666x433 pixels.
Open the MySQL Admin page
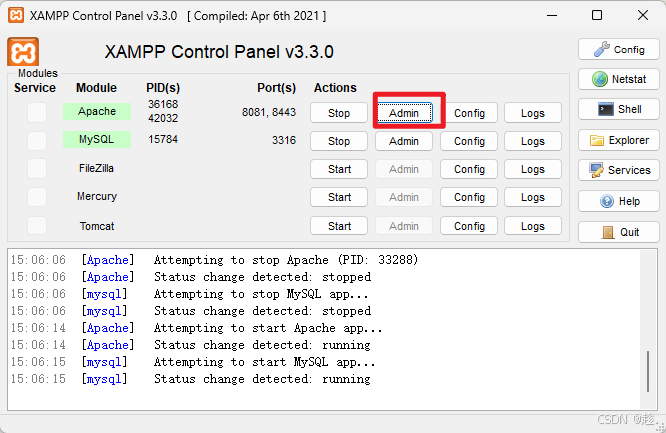pyautogui.click(x=404, y=141)
